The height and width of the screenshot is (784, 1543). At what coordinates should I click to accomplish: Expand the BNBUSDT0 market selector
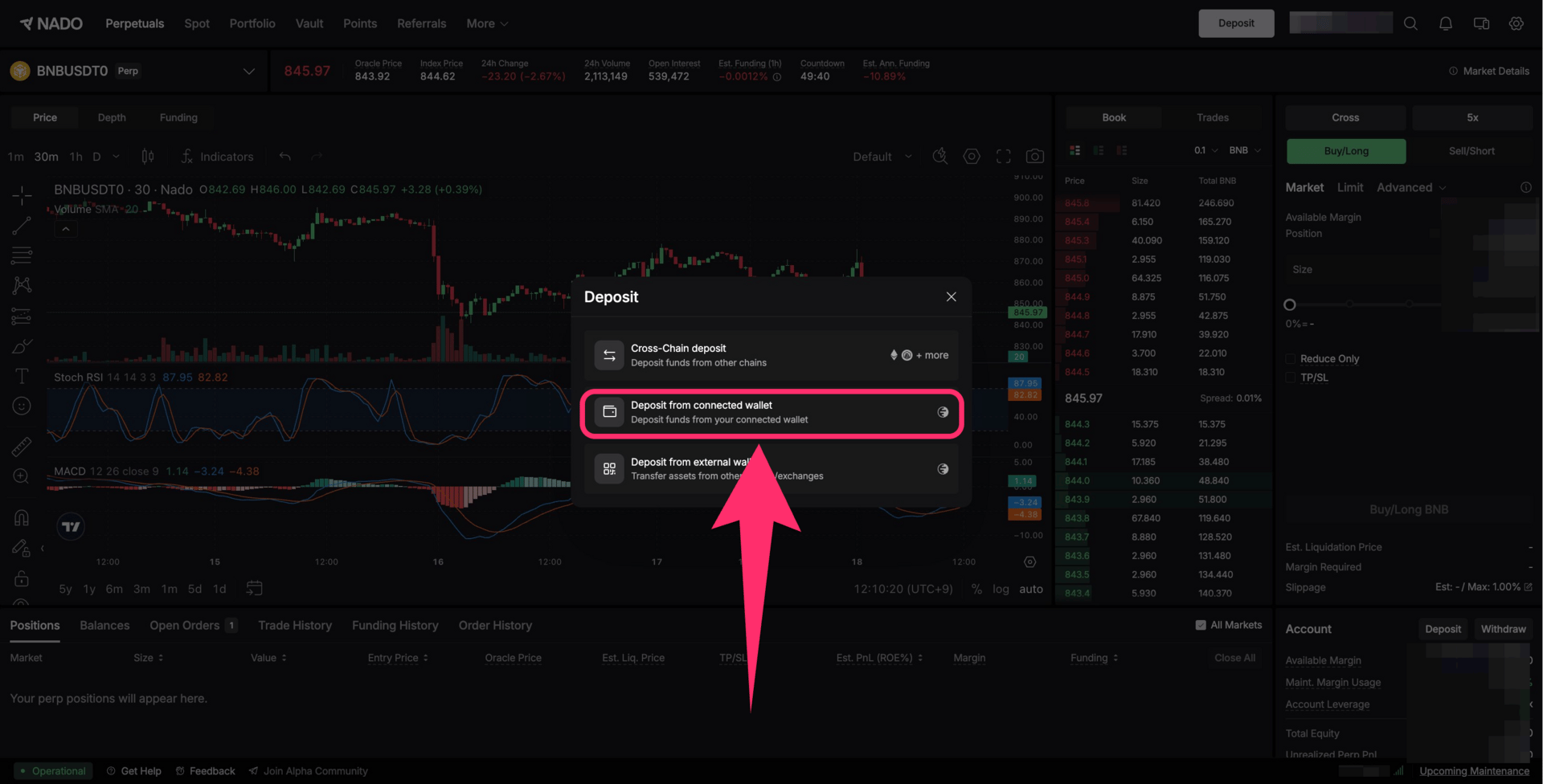pyautogui.click(x=249, y=71)
